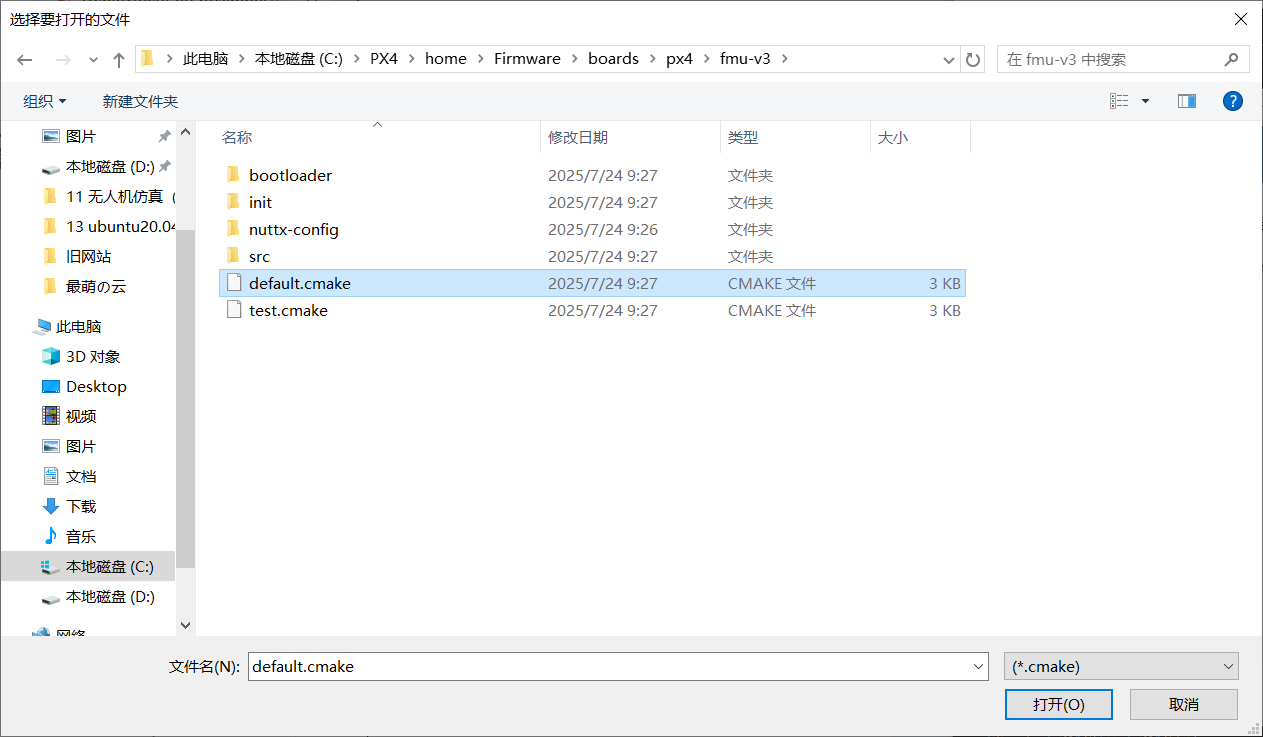Open the view options dropdown arrow

(x=1146, y=101)
